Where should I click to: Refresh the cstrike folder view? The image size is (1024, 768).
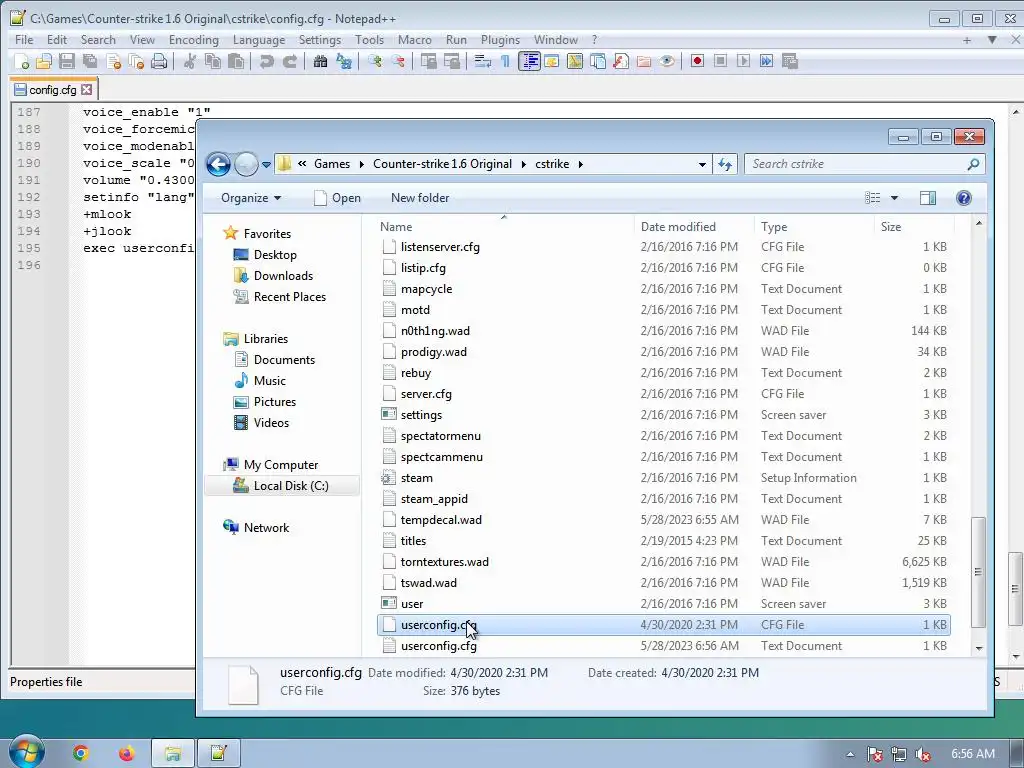pos(725,165)
